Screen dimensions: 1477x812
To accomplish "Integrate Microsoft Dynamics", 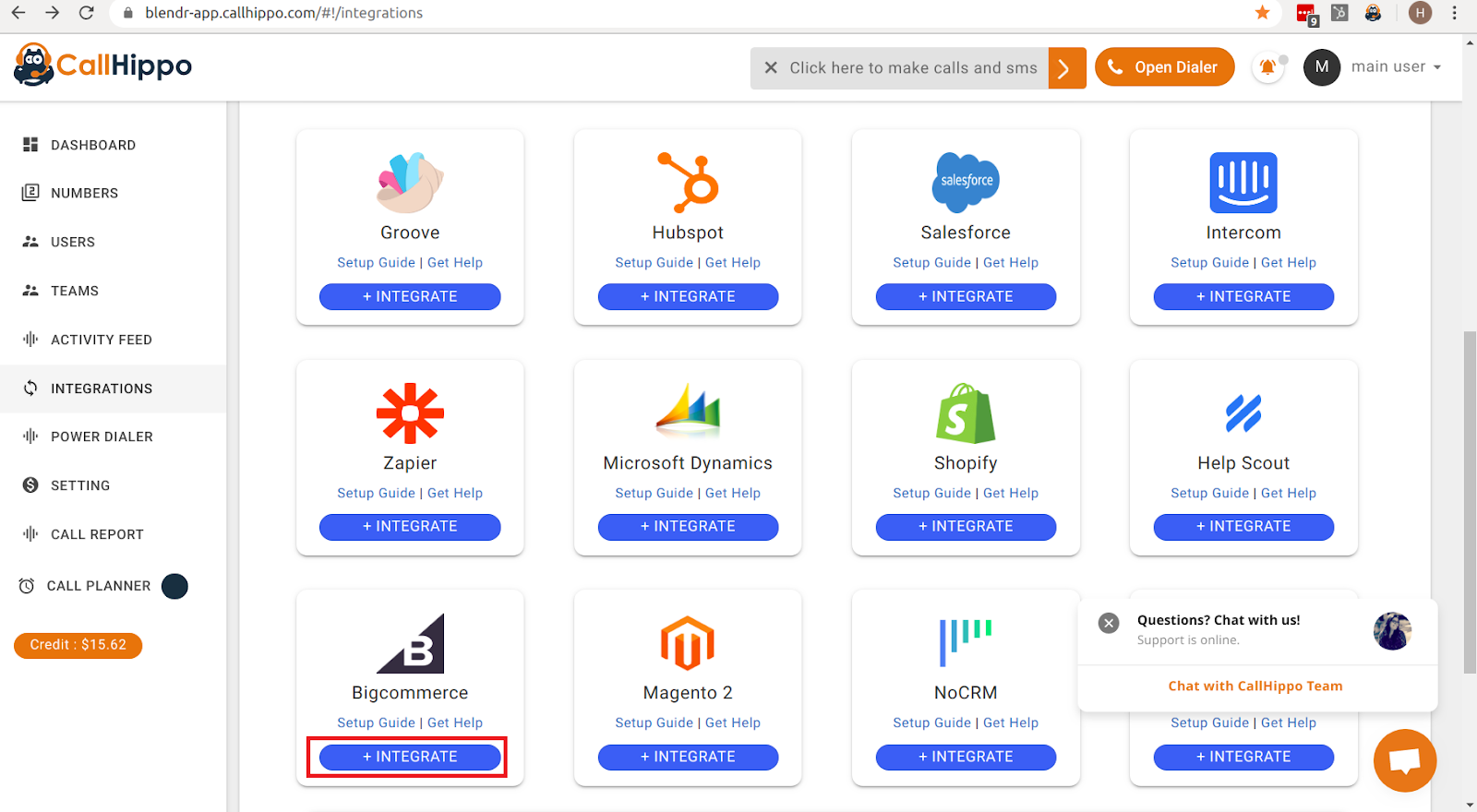I will (x=688, y=527).
